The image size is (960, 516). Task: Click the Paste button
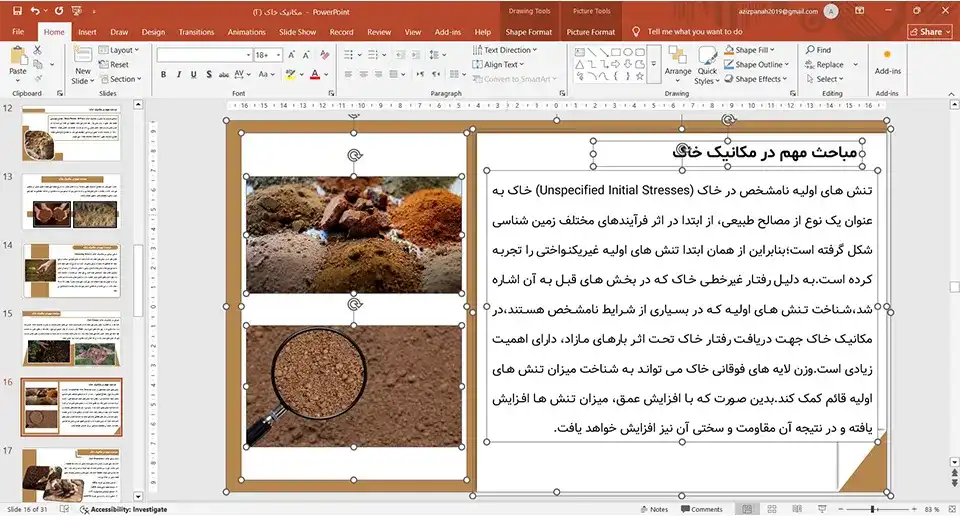pyautogui.click(x=18, y=64)
